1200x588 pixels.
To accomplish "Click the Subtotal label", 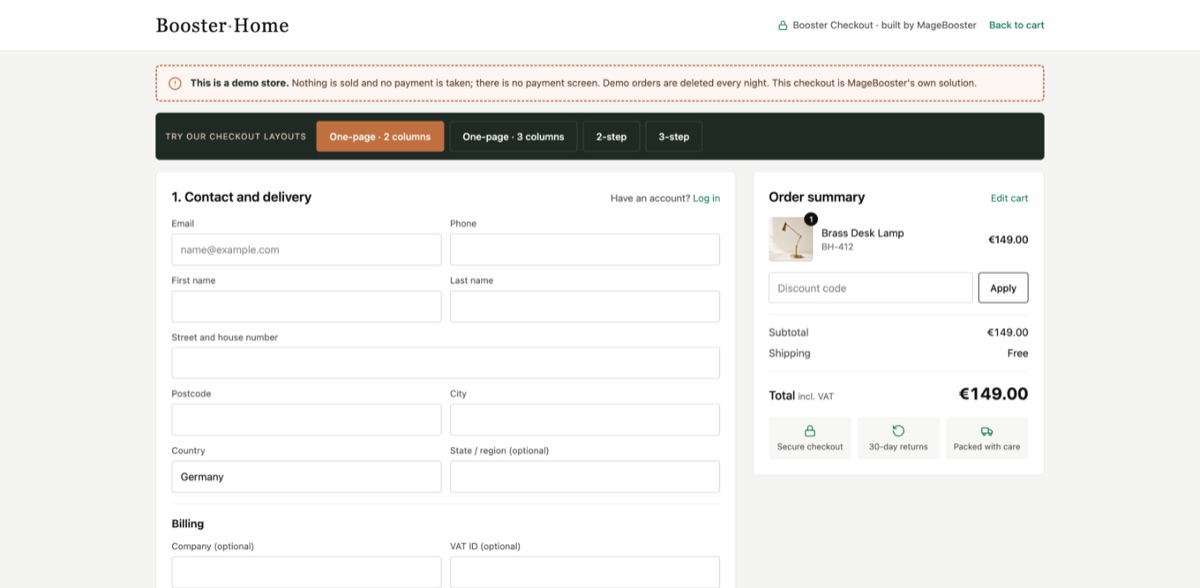I will (788, 332).
